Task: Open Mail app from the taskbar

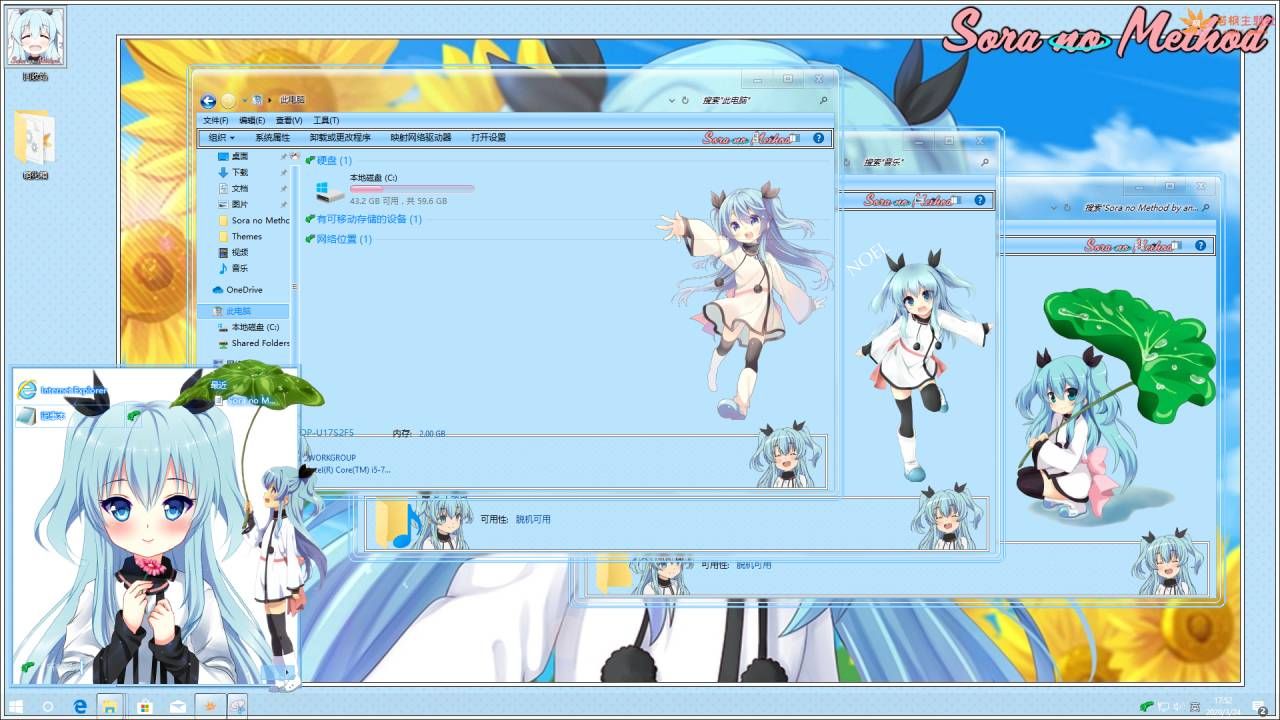Action: [177, 706]
